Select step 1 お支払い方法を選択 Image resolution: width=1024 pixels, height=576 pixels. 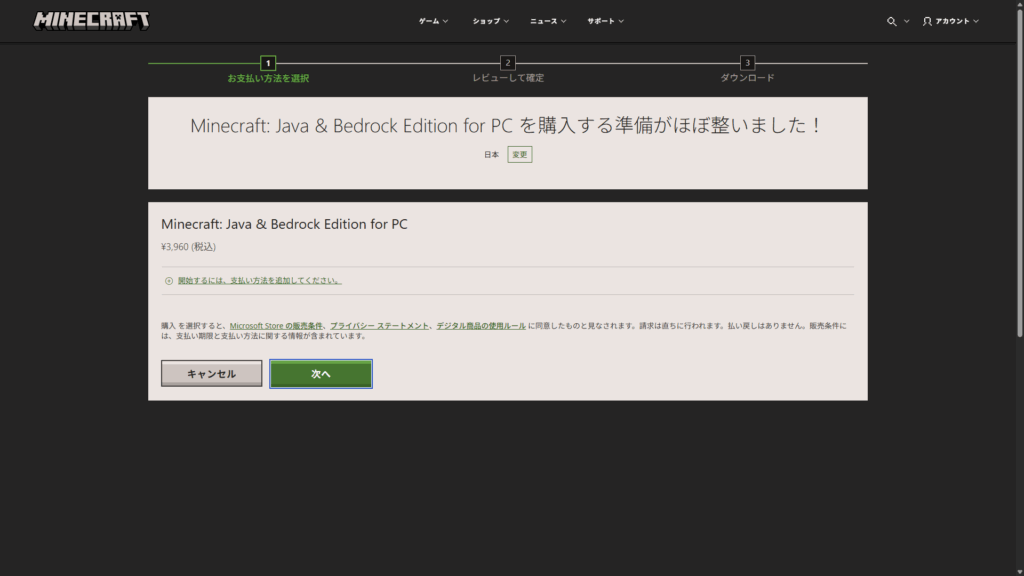[268, 70]
